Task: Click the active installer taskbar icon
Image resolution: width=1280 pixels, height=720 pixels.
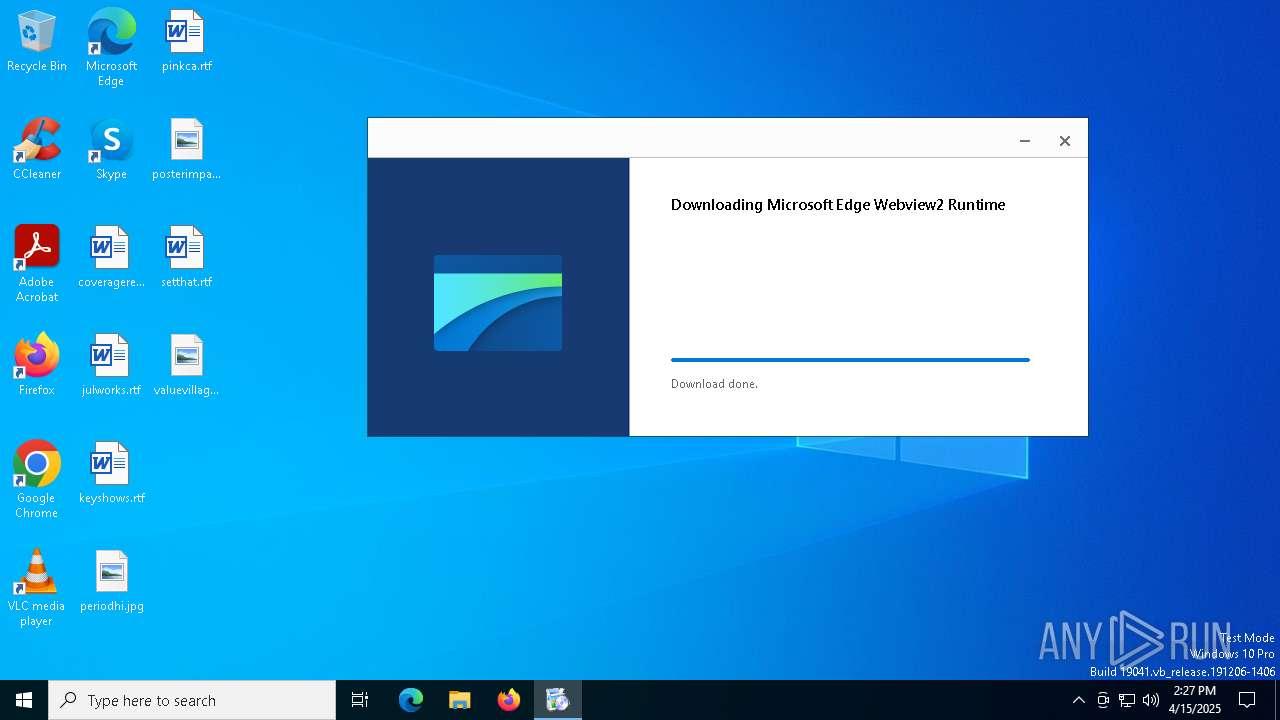Action: click(x=558, y=700)
